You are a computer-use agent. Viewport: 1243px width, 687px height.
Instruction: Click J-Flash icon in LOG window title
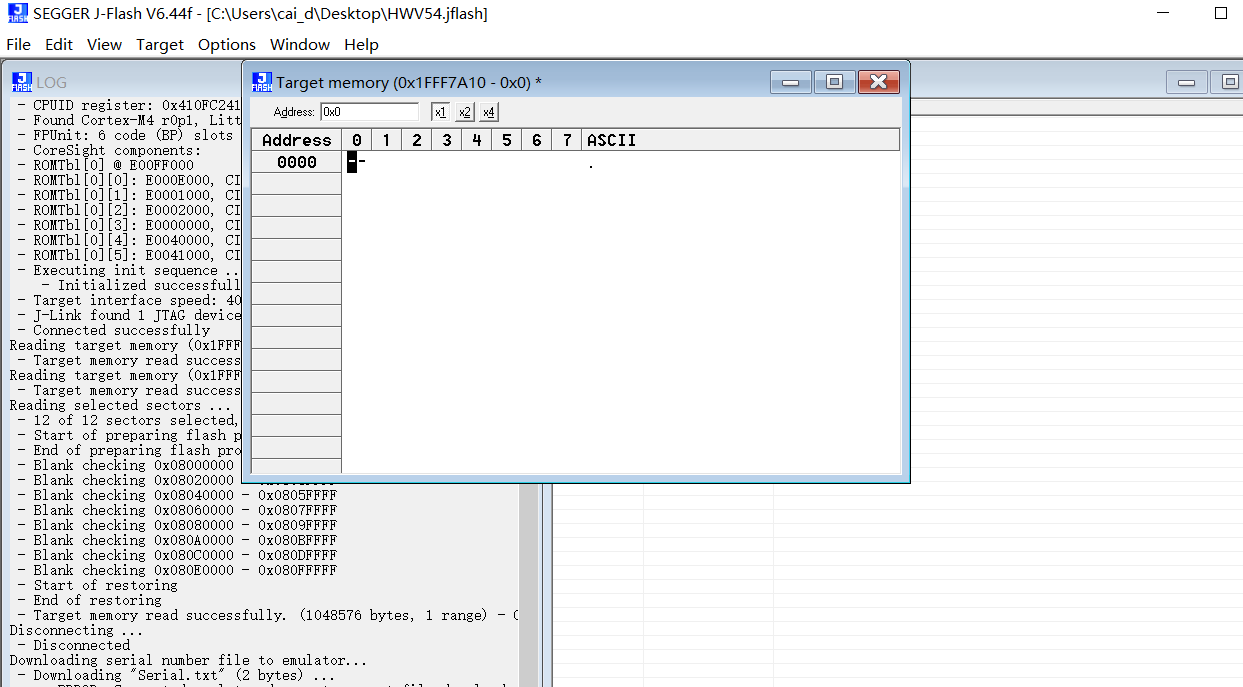[22, 82]
